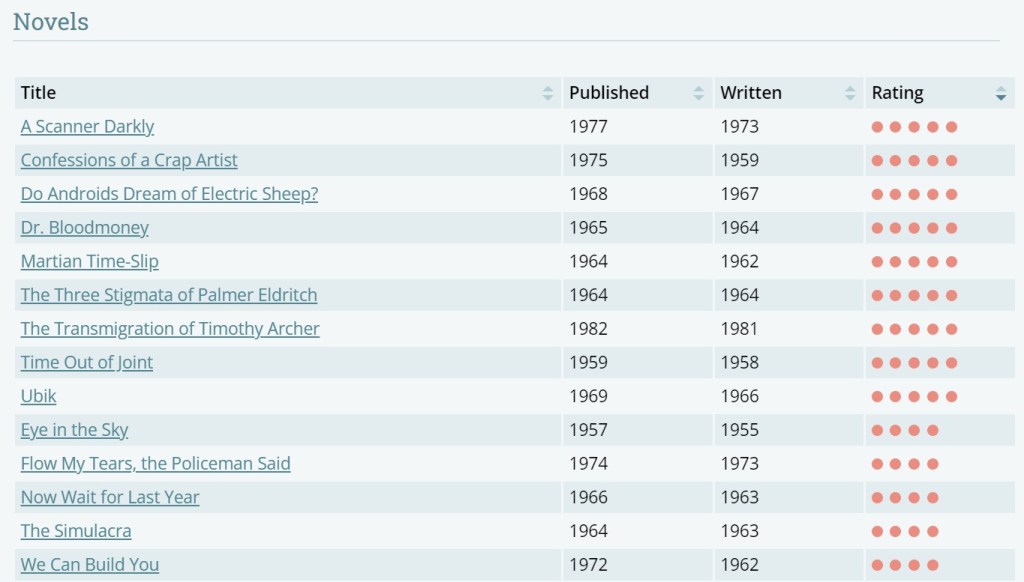
Task: Open Flow My Tears, the Policeman Said
Action: (155, 464)
